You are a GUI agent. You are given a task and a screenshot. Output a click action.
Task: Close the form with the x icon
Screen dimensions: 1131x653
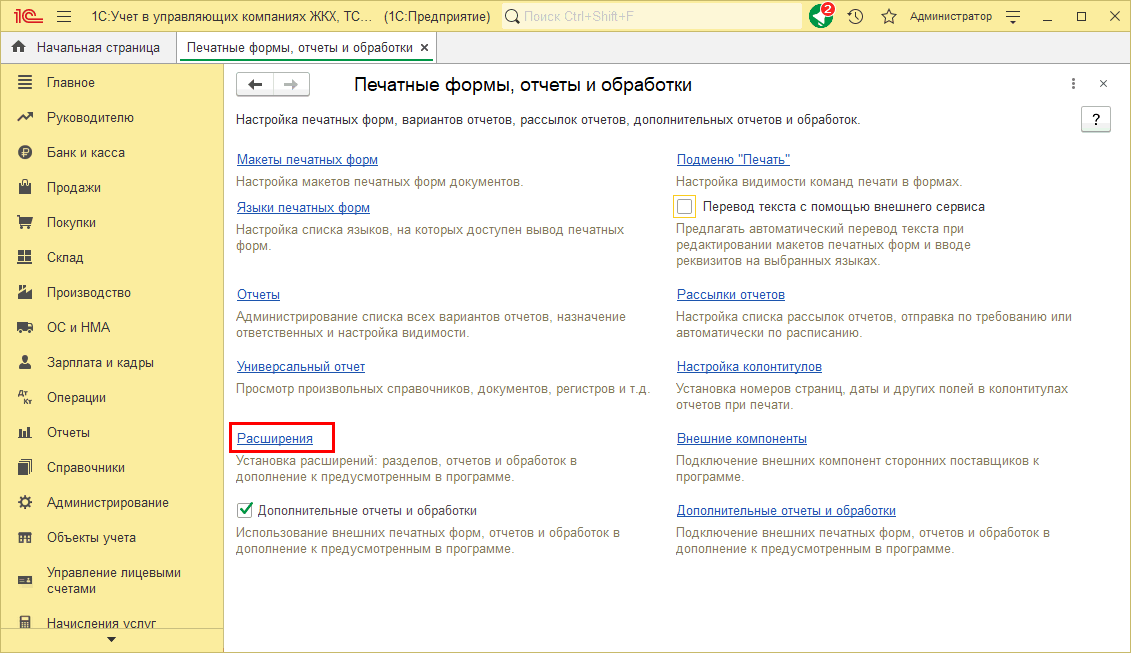pos(1104,84)
